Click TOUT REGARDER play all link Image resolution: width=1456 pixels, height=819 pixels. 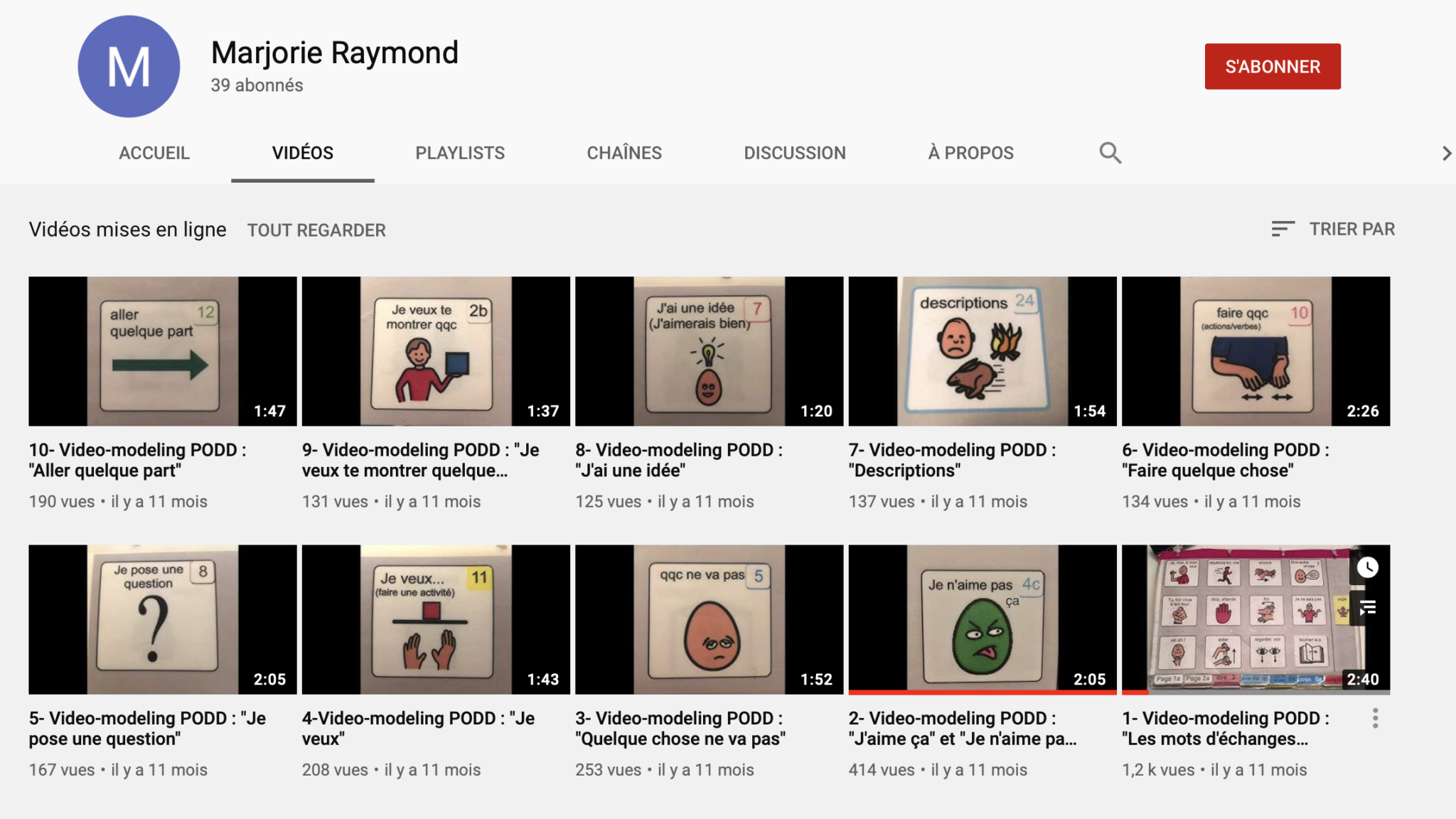[x=316, y=230]
